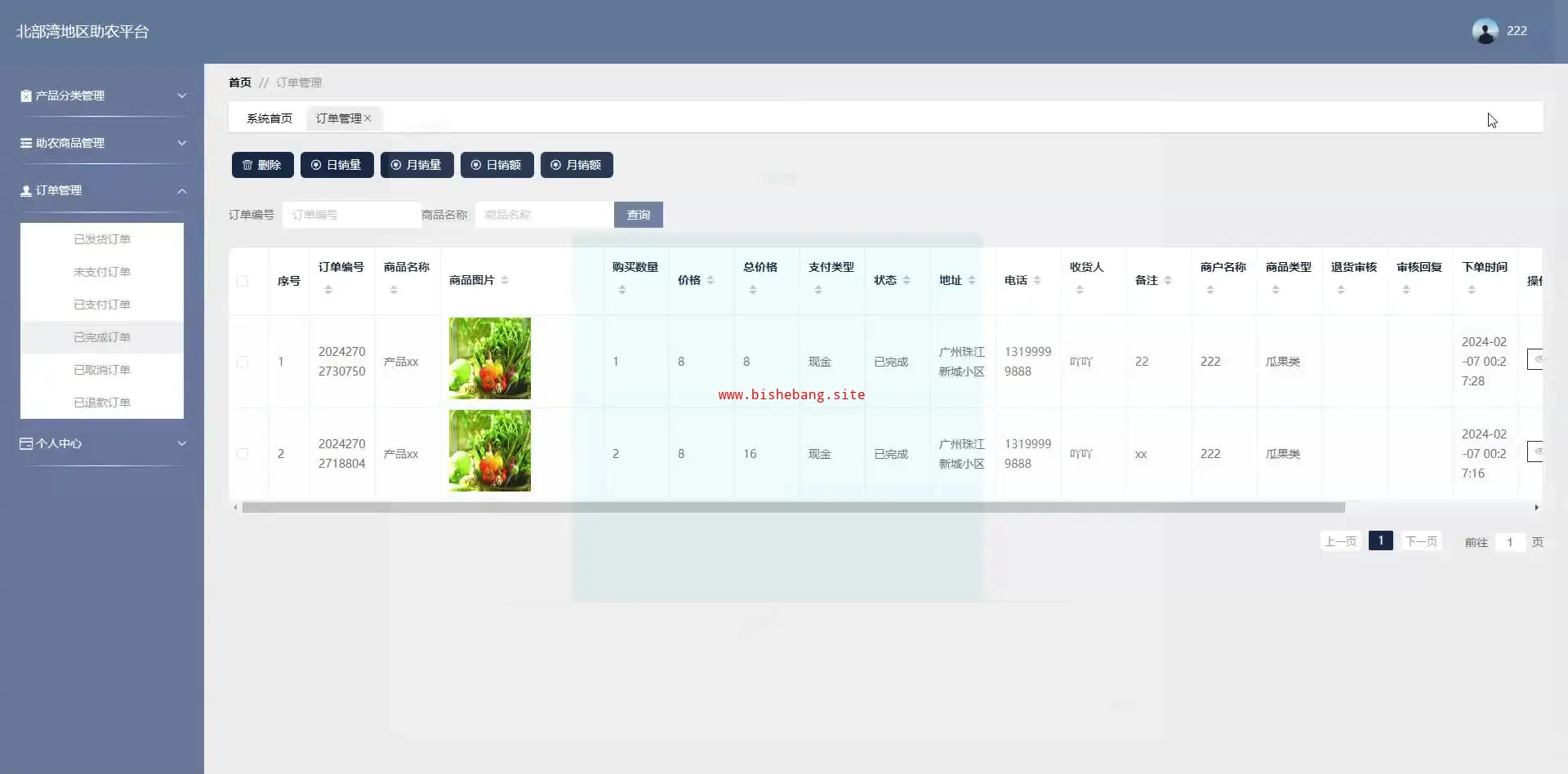
Task: Expand the 个人中心 sidebar menu
Action: [x=103, y=443]
